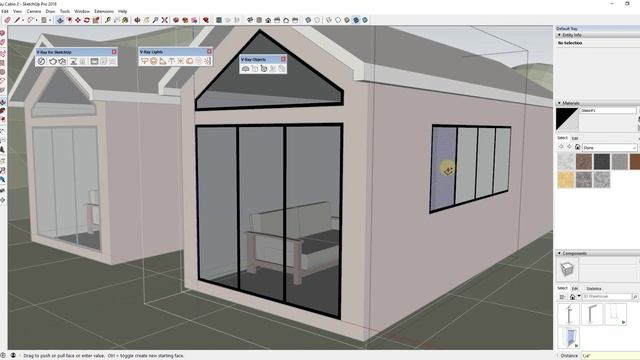Image resolution: width=640 pixels, height=360 pixels.
Task: Open the Tools menu
Action: point(65,11)
